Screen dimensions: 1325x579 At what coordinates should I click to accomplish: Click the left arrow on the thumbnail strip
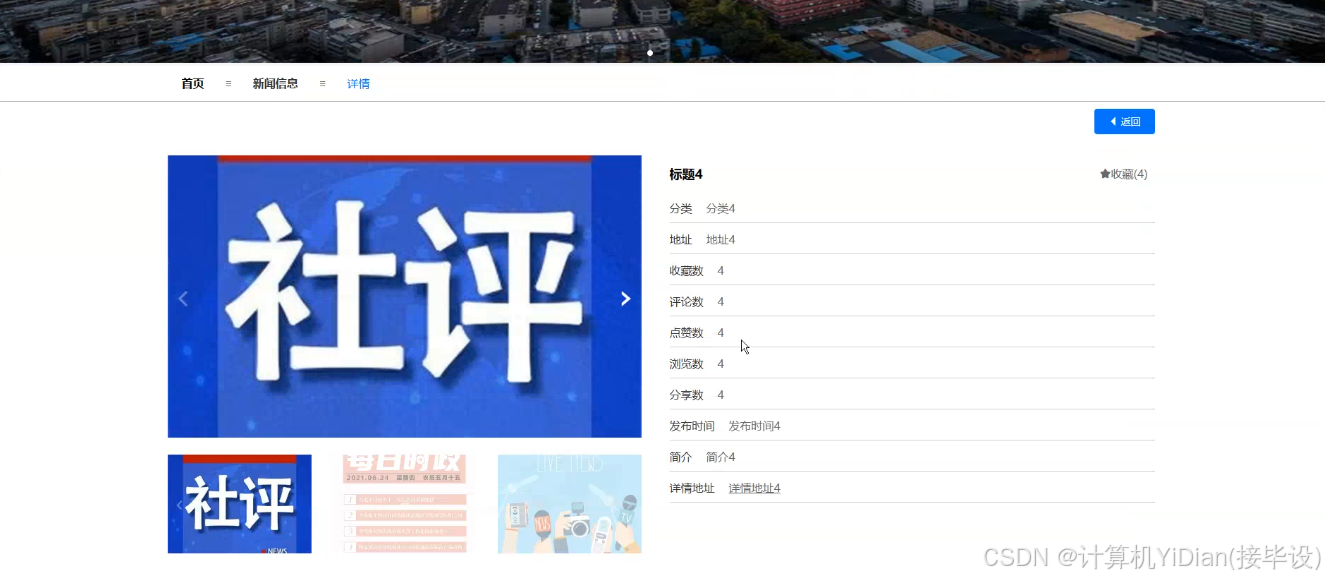point(180,504)
